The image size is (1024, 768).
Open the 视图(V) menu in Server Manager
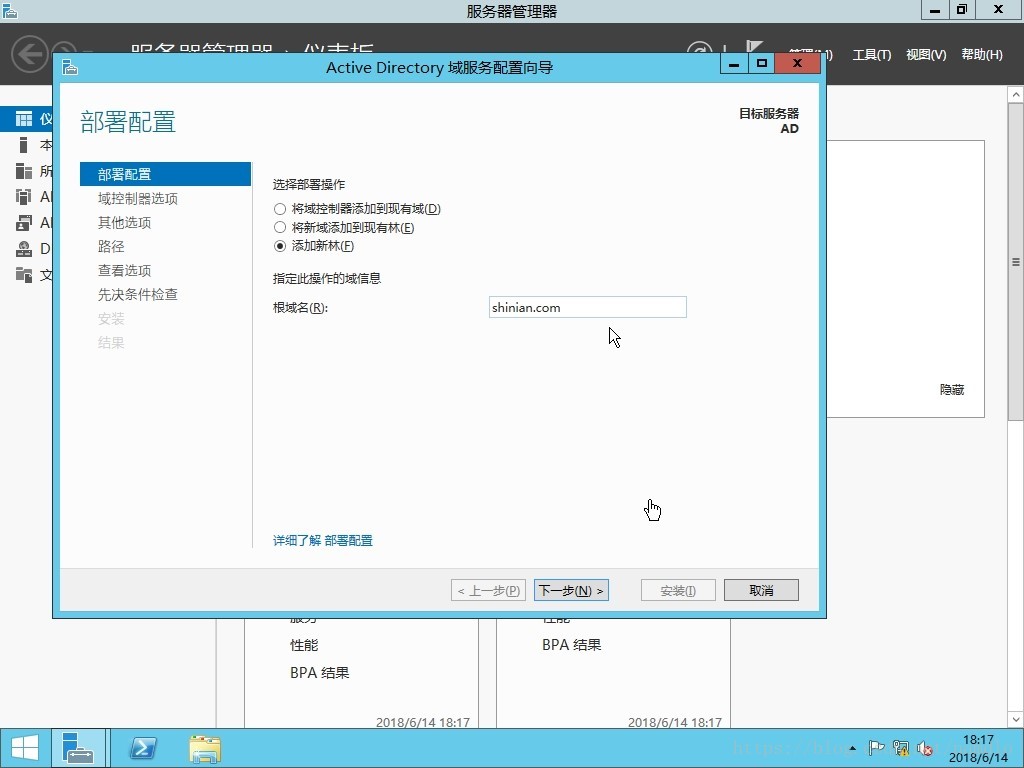point(926,55)
